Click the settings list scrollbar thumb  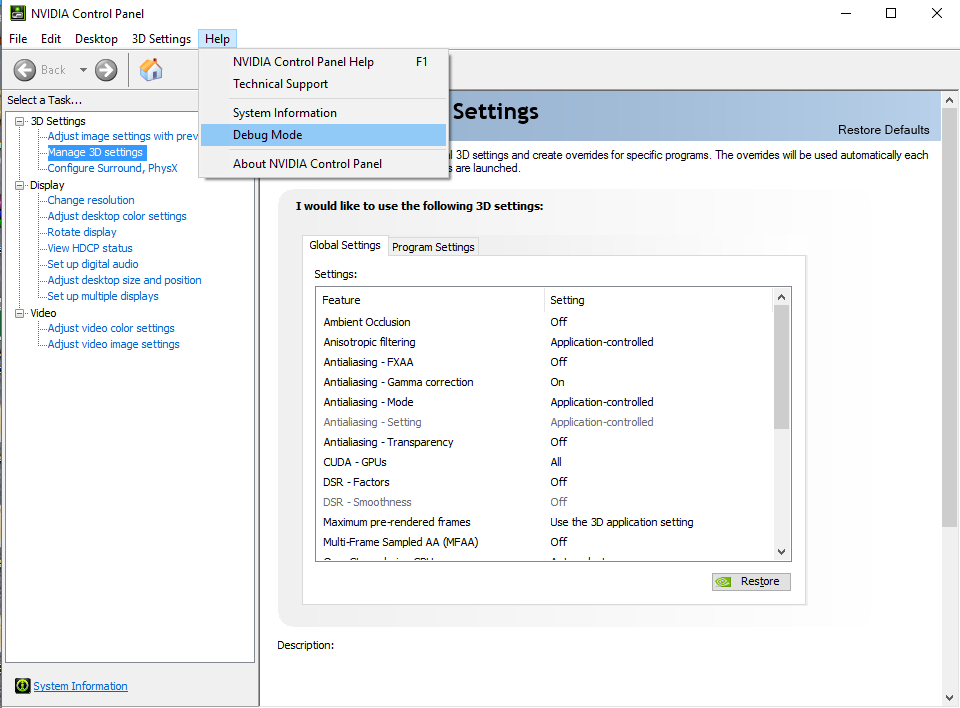pos(781,367)
